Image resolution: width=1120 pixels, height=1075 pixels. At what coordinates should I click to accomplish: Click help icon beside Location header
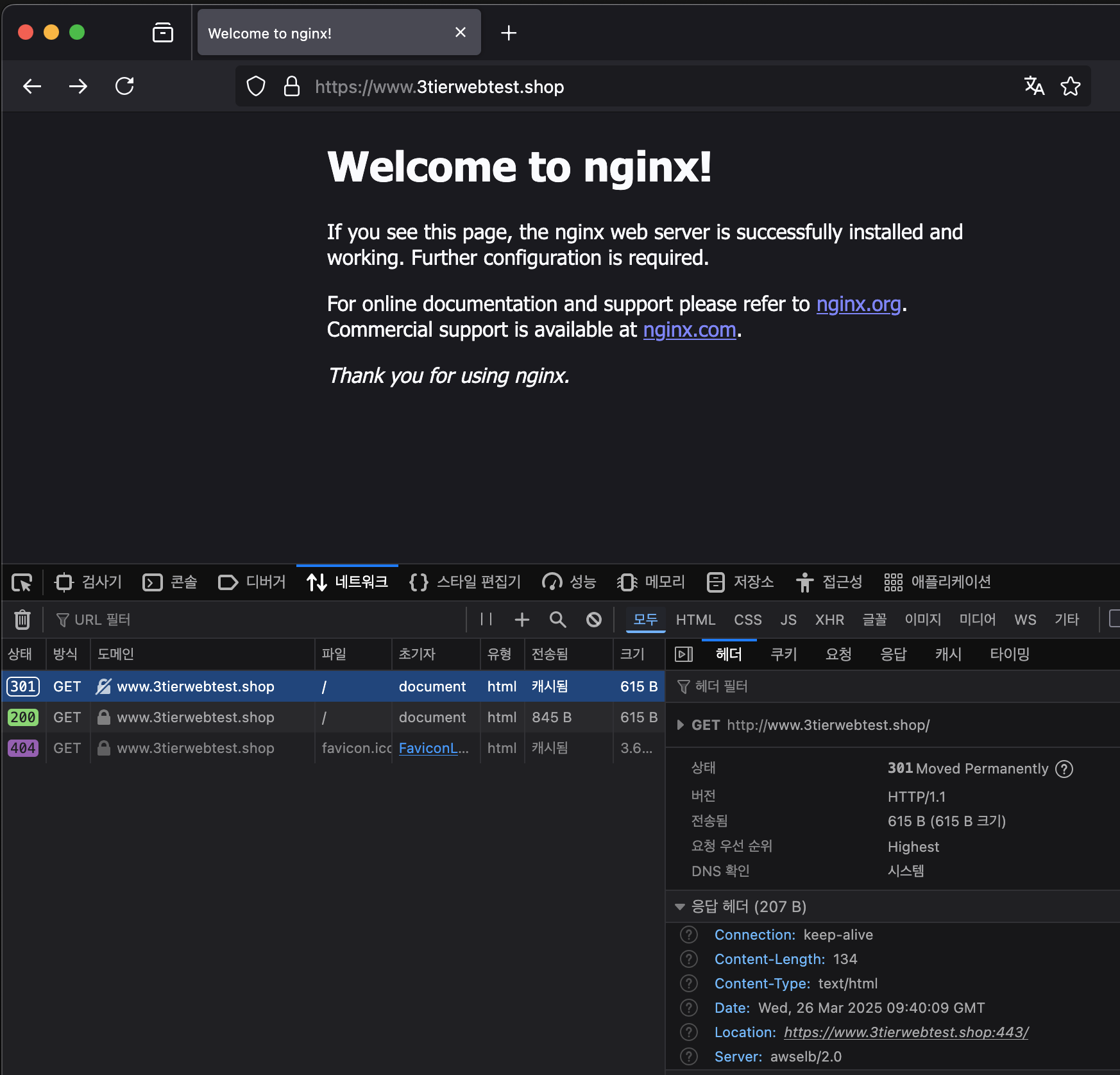(x=689, y=1033)
